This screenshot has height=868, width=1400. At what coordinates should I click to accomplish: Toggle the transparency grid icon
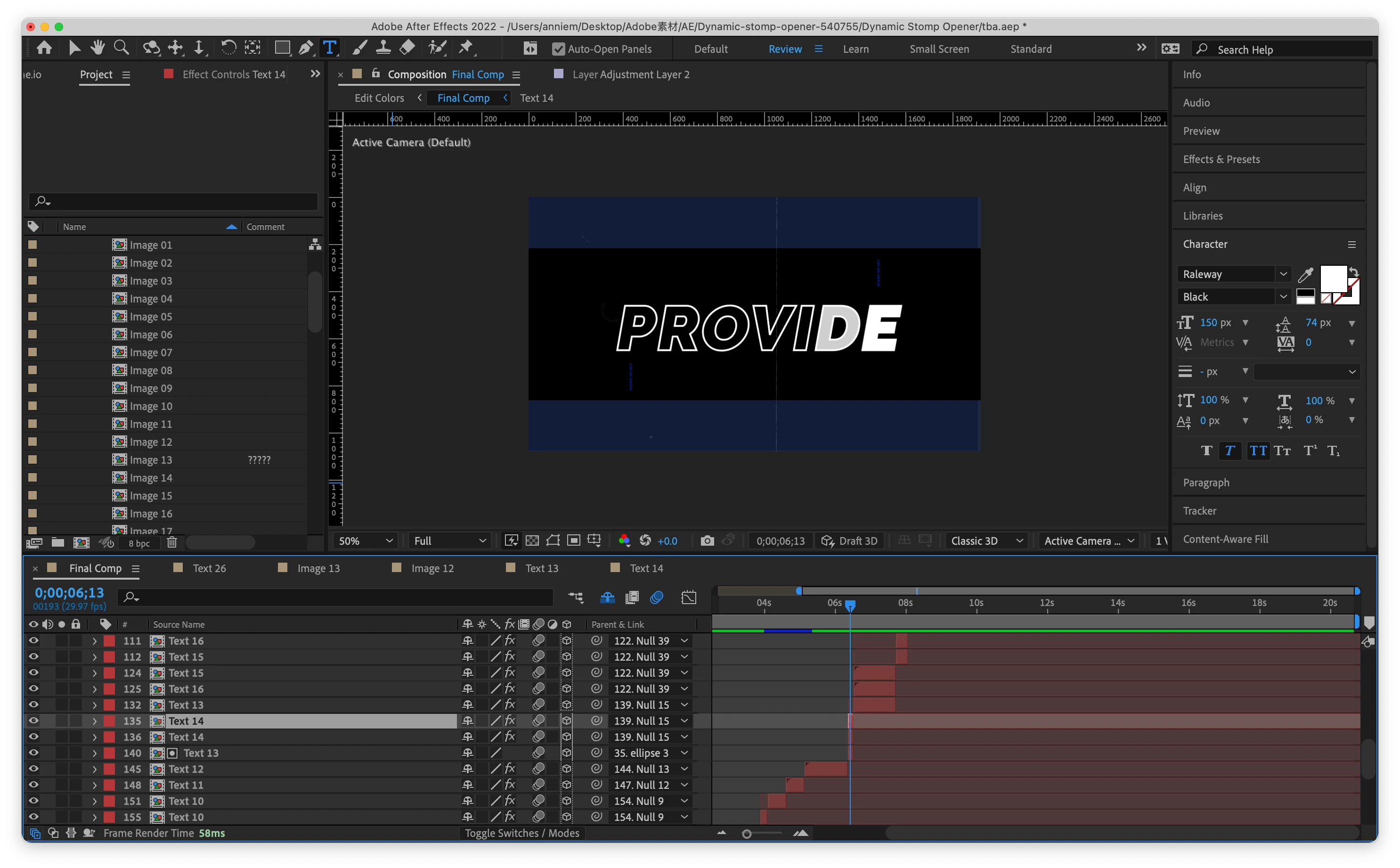pyautogui.click(x=532, y=541)
